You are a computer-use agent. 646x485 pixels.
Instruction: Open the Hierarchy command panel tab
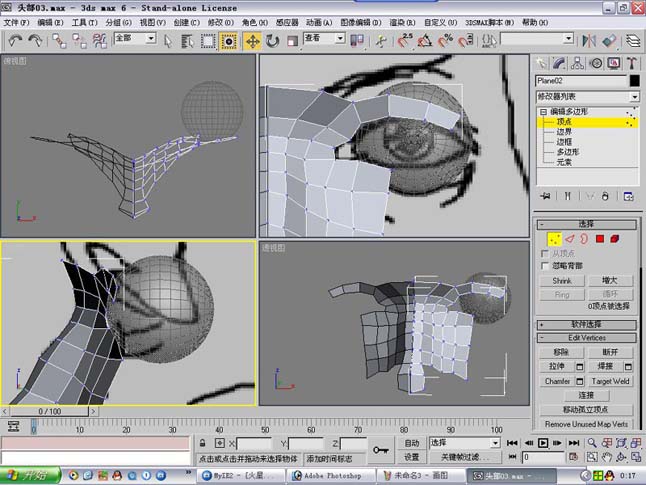click(577, 63)
